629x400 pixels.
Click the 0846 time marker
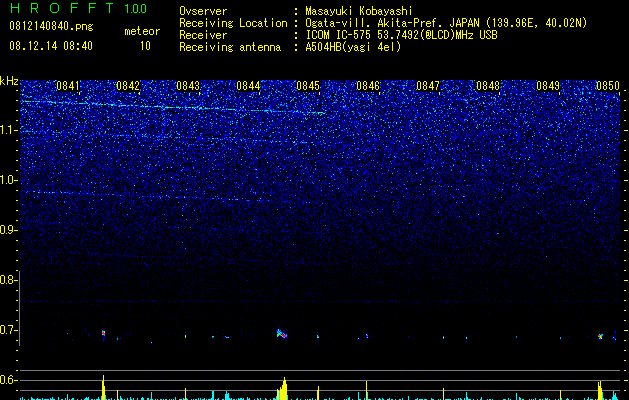[368, 86]
